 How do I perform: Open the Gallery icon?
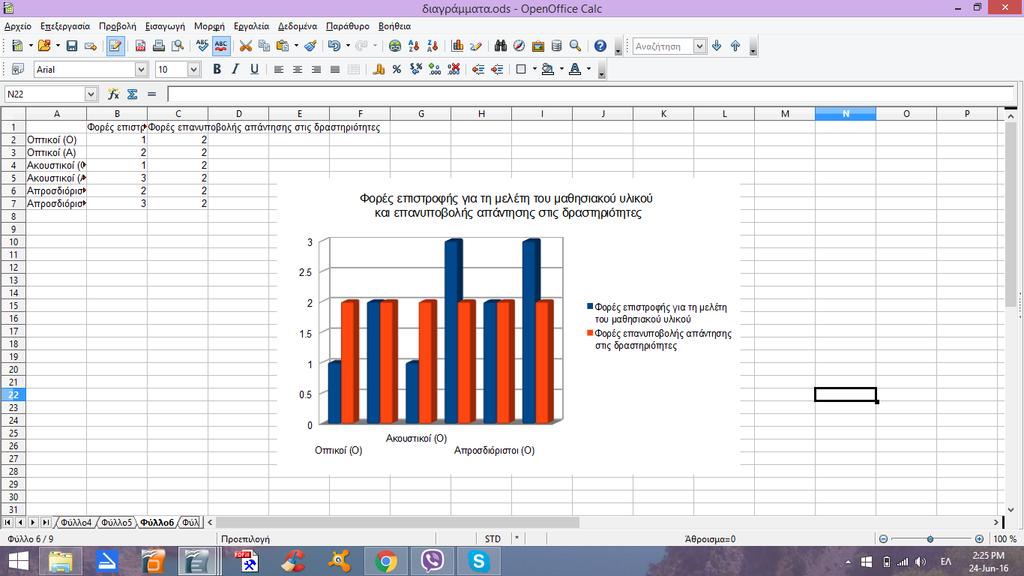(x=538, y=46)
